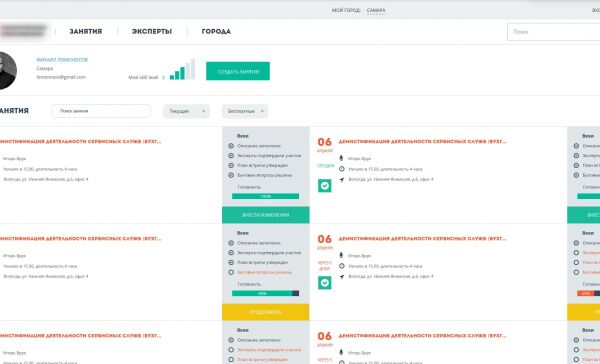
Task: Toggle 'Бытовые вопросы решены' in 100% readiness panel
Action: point(231,175)
